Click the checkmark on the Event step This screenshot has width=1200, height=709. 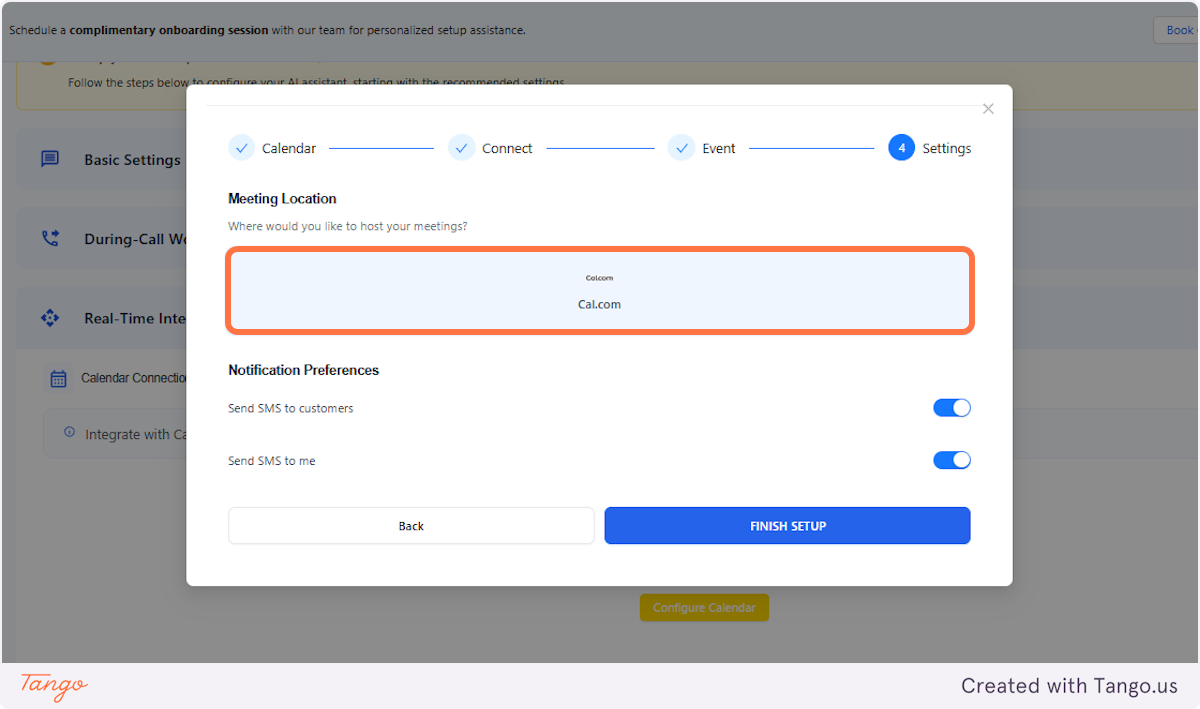tap(681, 147)
